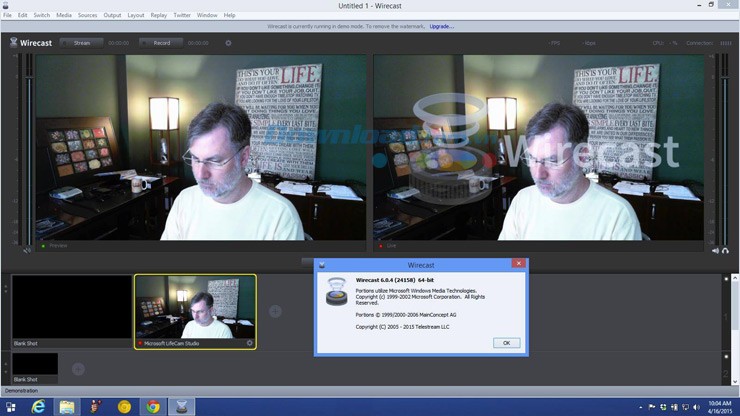Follow the Upgrade link in demo banner

(x=442, y=26)
